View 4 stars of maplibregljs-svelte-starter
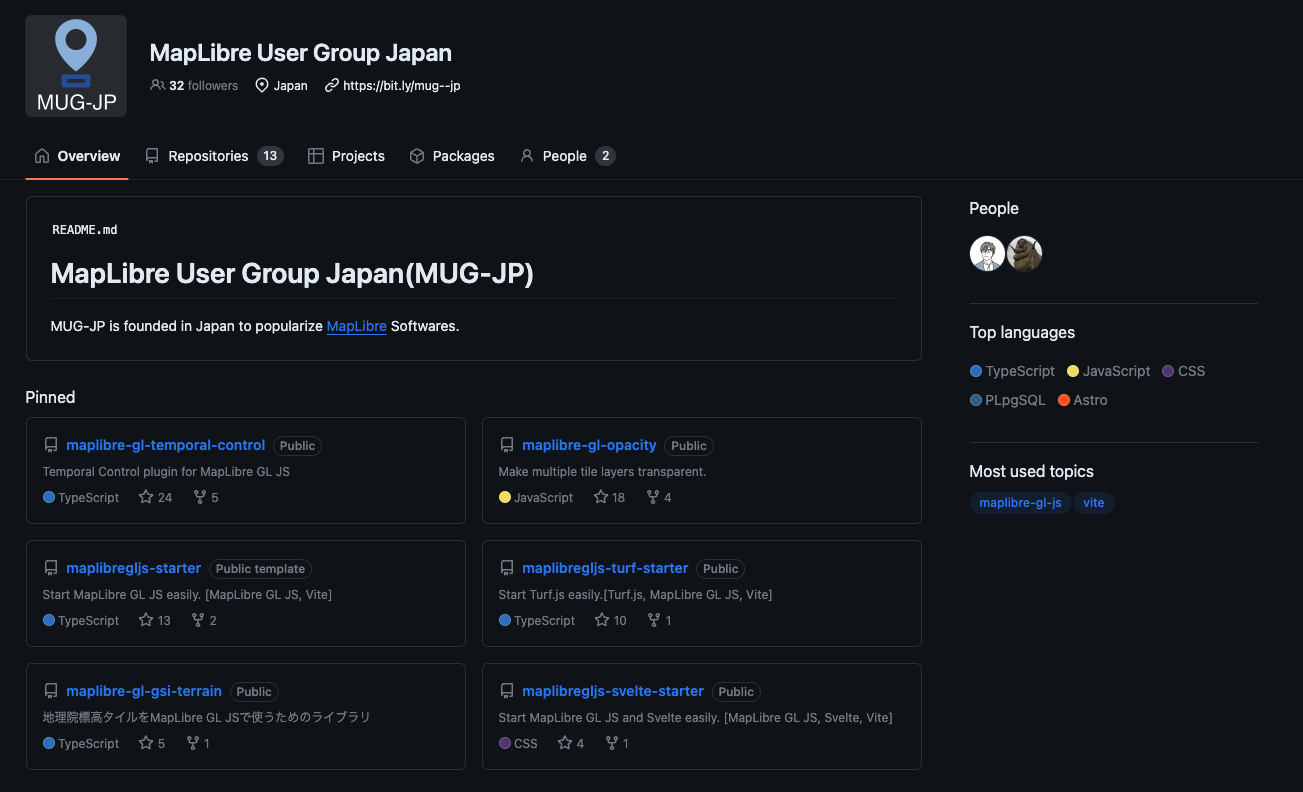 tap(571, 743)
